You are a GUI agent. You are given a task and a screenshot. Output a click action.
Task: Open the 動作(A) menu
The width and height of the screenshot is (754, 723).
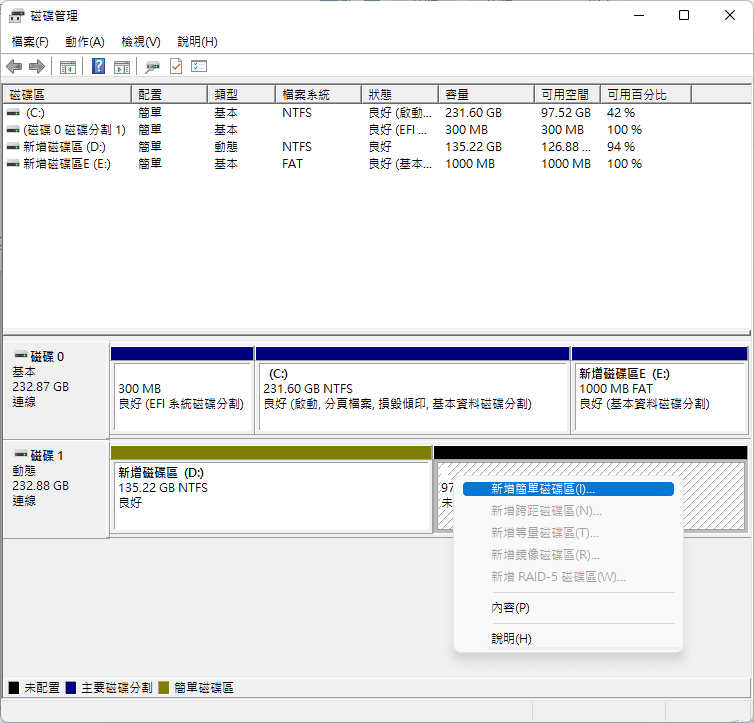85,42
